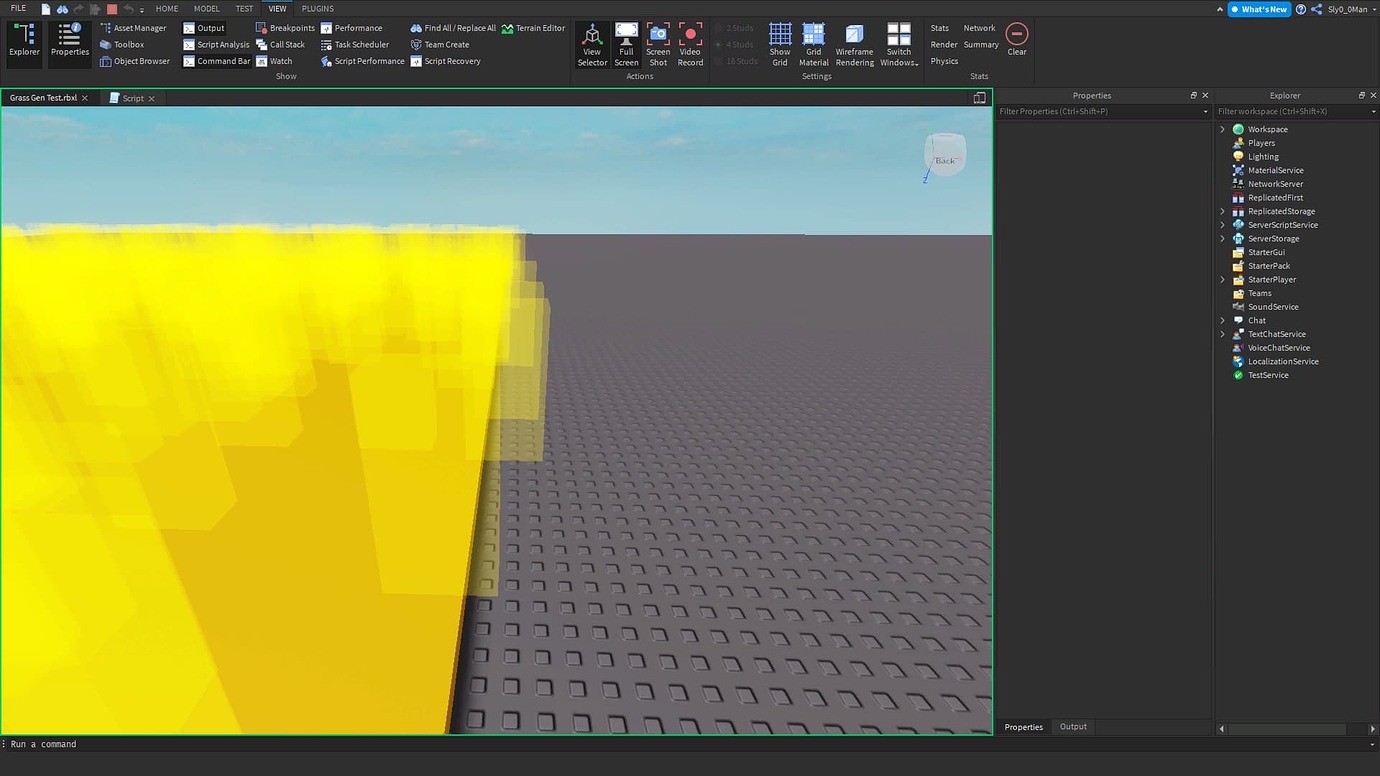Viewport: 1380px width, 776px height.
Task: Show the Breakpoints window
Action: coord(285,28)
